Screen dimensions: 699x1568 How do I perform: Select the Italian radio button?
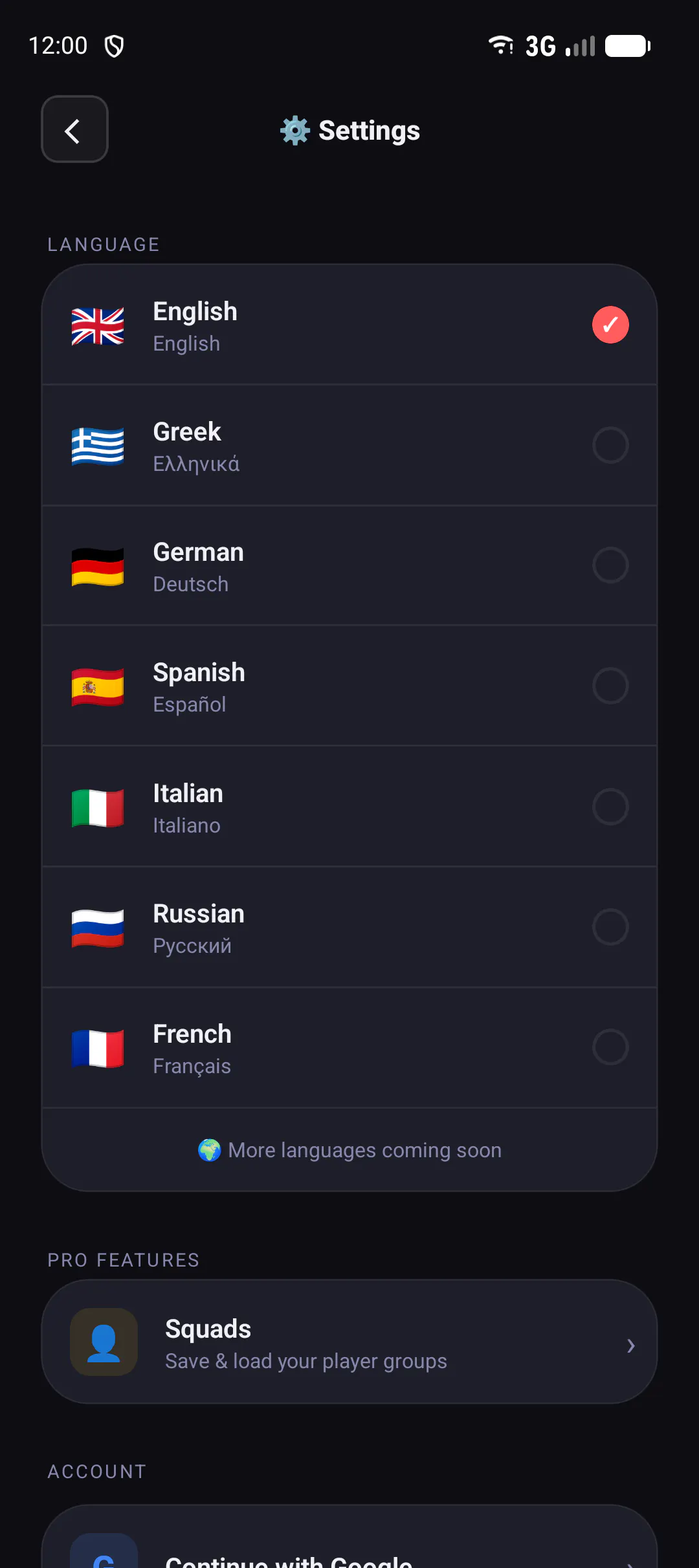pos(610,807)
